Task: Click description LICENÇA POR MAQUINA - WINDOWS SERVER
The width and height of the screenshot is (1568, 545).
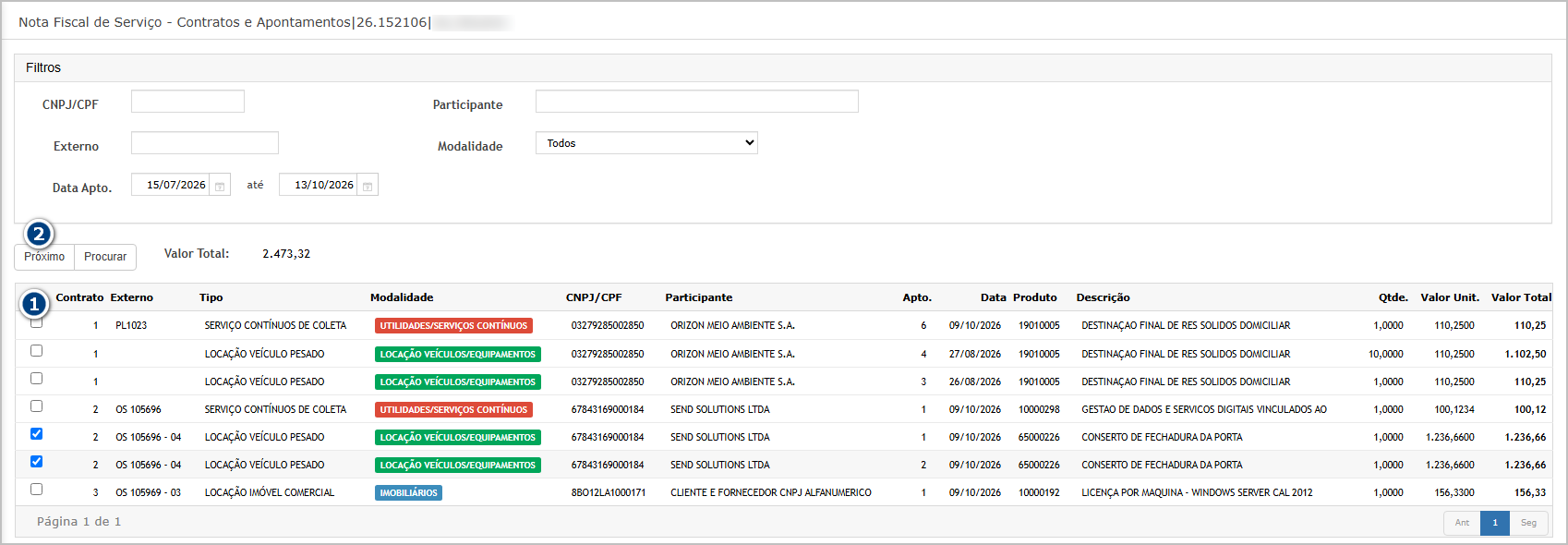Action: (1197, 493)
